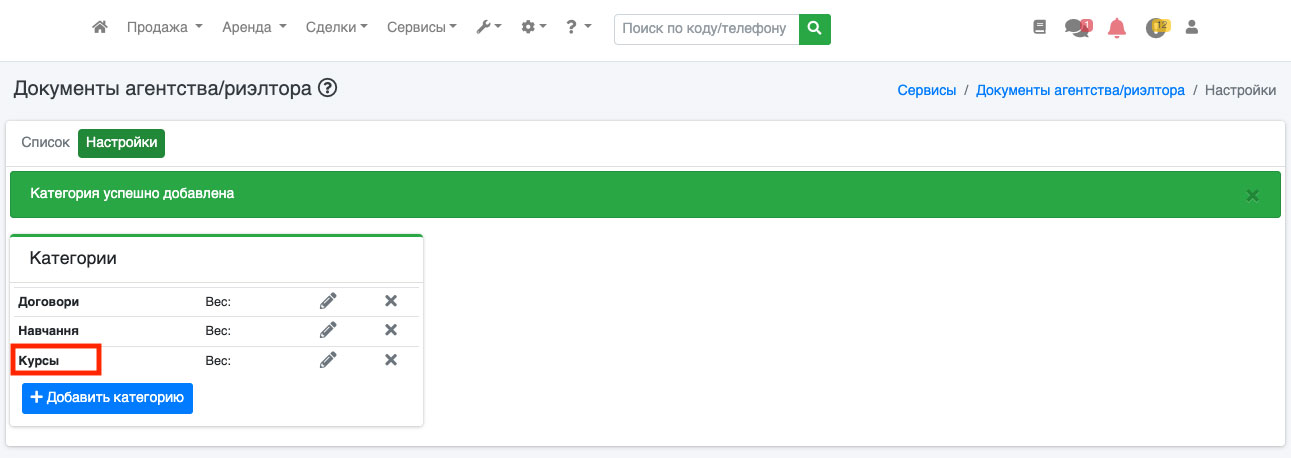The width and height of the screenshot is (1291, 458).
Task: Go to the home page icon
Action: click(x=99, y=28)
